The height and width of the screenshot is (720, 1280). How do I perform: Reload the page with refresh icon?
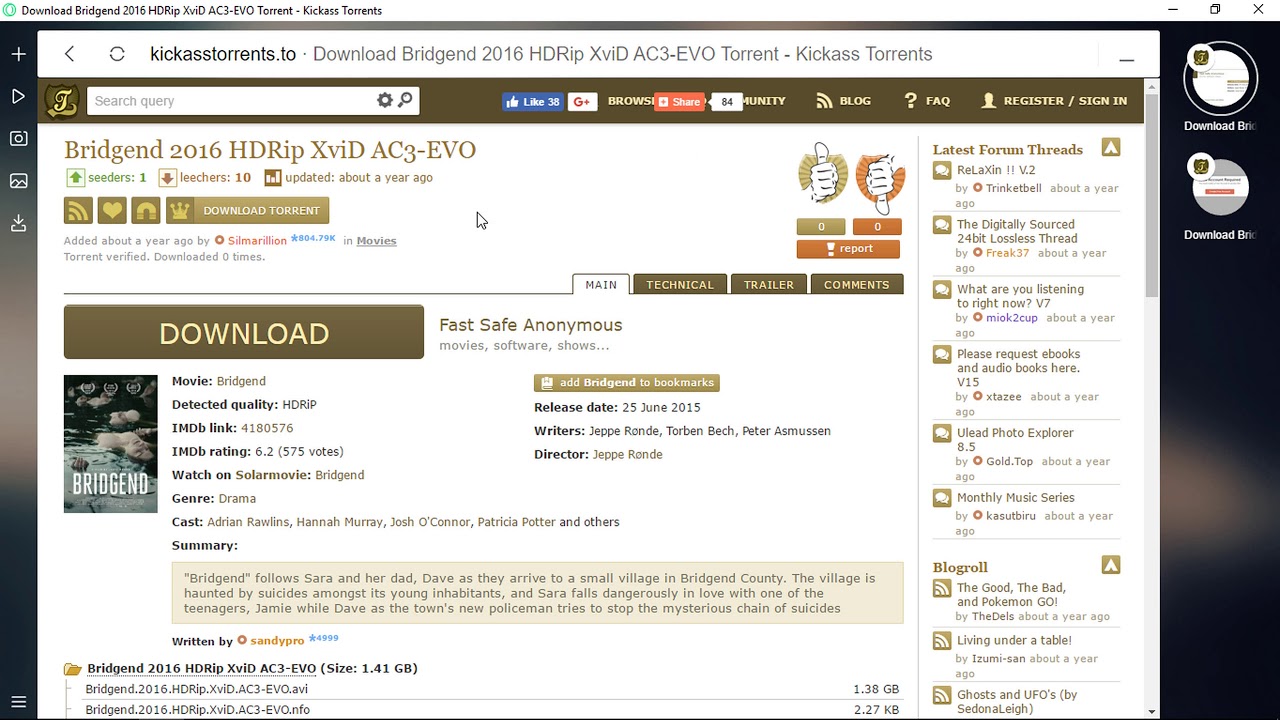(117, 54)
